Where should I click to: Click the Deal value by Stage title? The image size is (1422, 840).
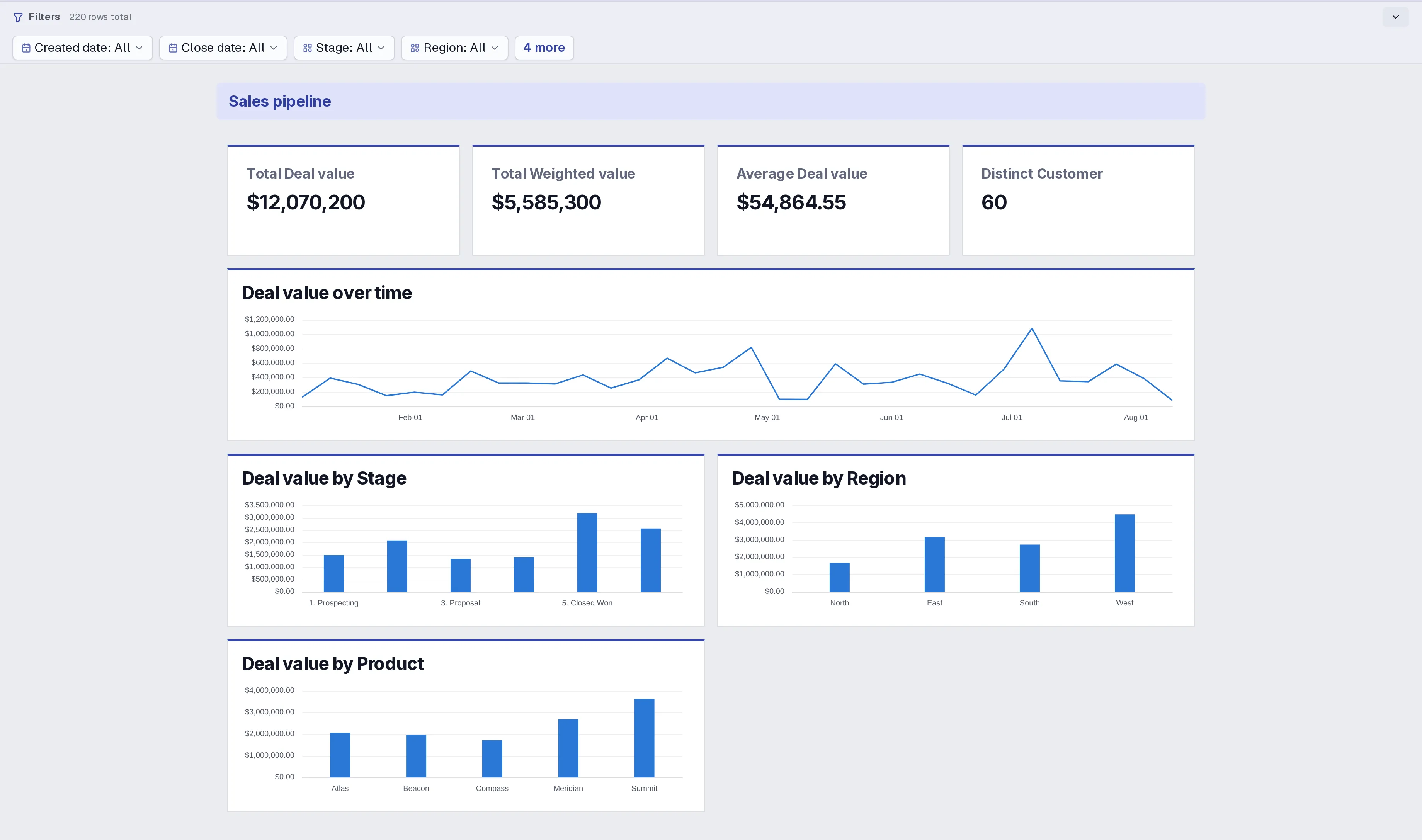pos(324,478)
